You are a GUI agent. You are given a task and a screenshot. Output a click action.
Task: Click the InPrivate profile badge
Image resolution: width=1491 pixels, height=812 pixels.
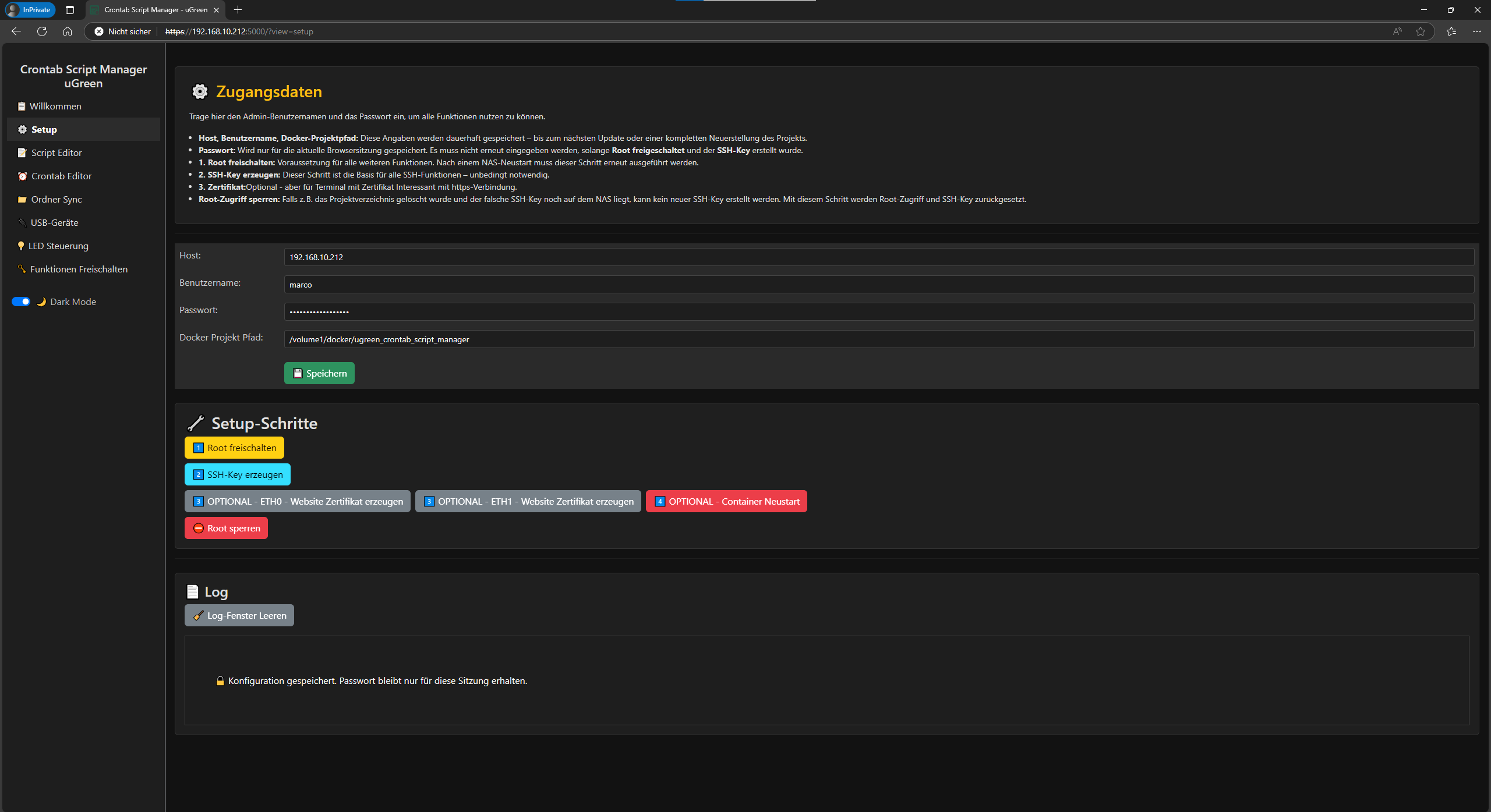click(x=30, y=10)
